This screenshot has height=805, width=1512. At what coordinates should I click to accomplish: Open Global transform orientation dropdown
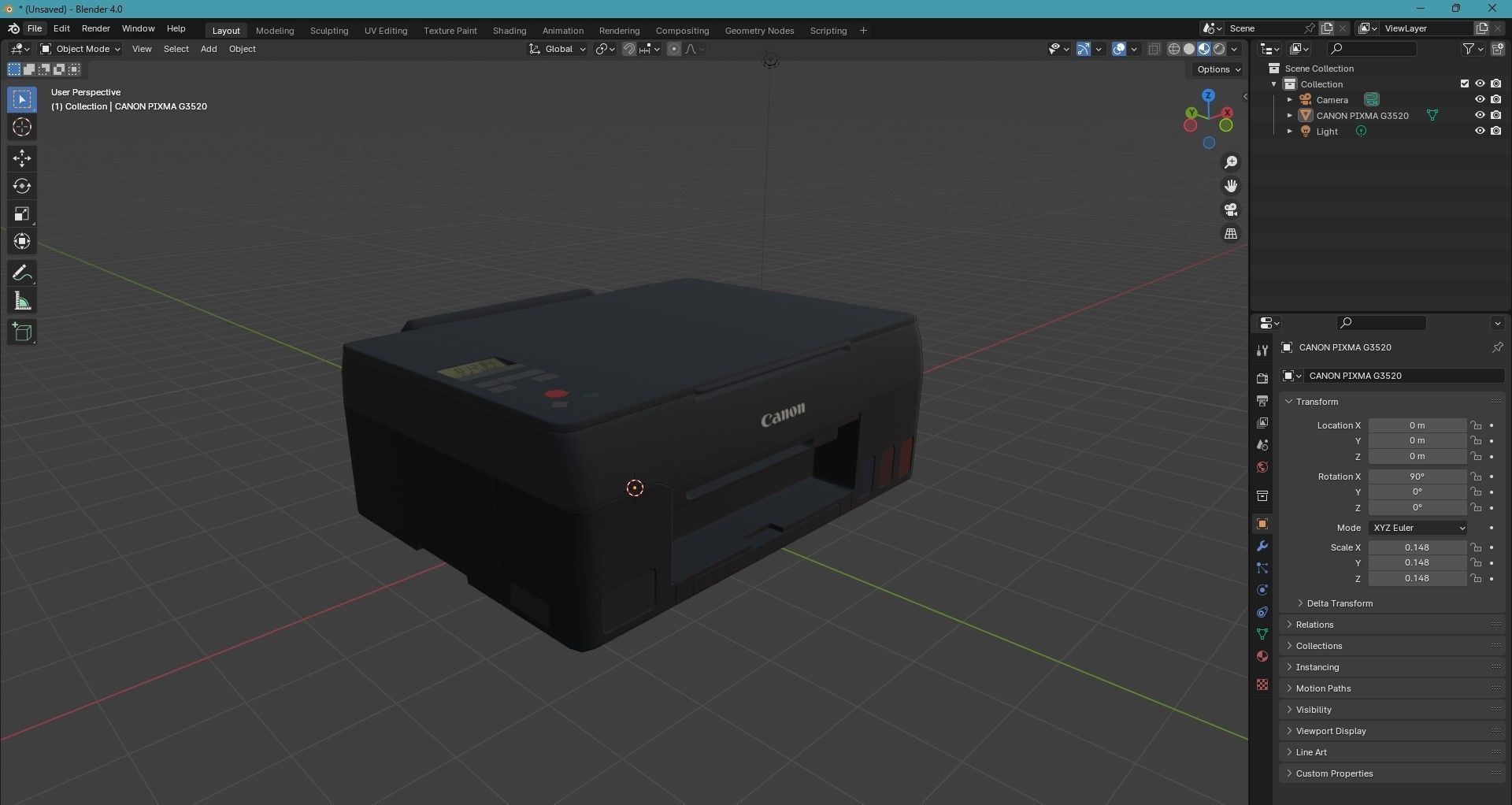[558, 49]
